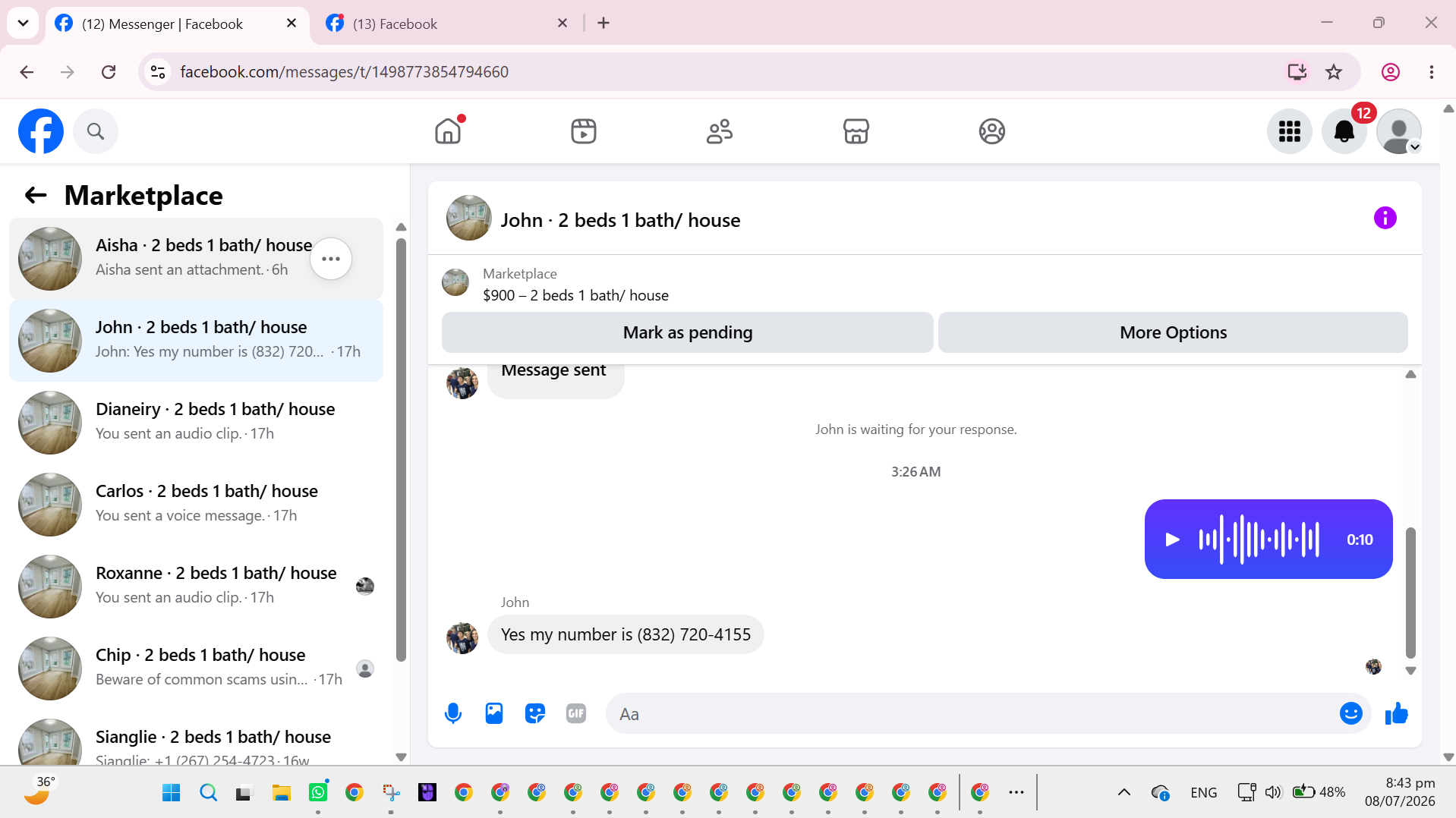Close the Messenger | Facebook tab
The image size is (1456, 818).
[292, 24]
